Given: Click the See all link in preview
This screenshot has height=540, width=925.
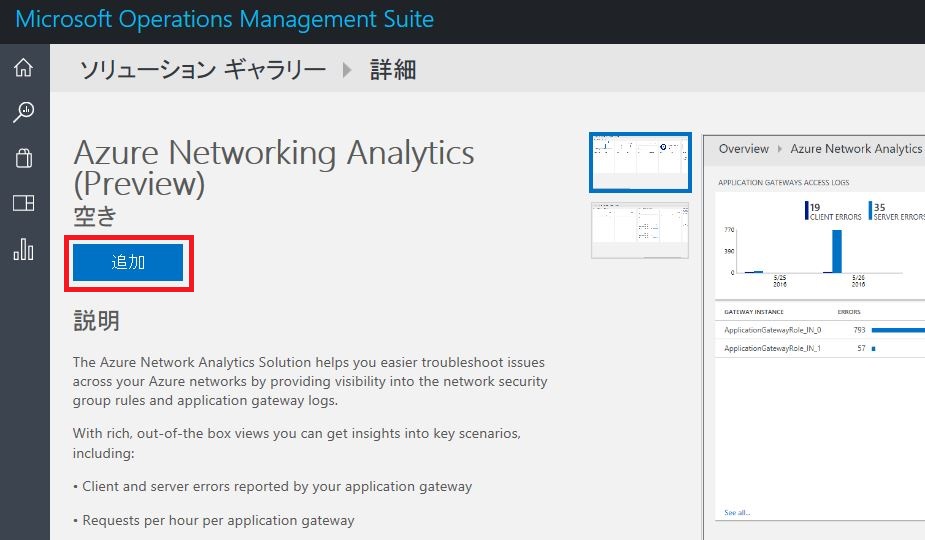Looking at the screenshot, I should click(737, 512).
